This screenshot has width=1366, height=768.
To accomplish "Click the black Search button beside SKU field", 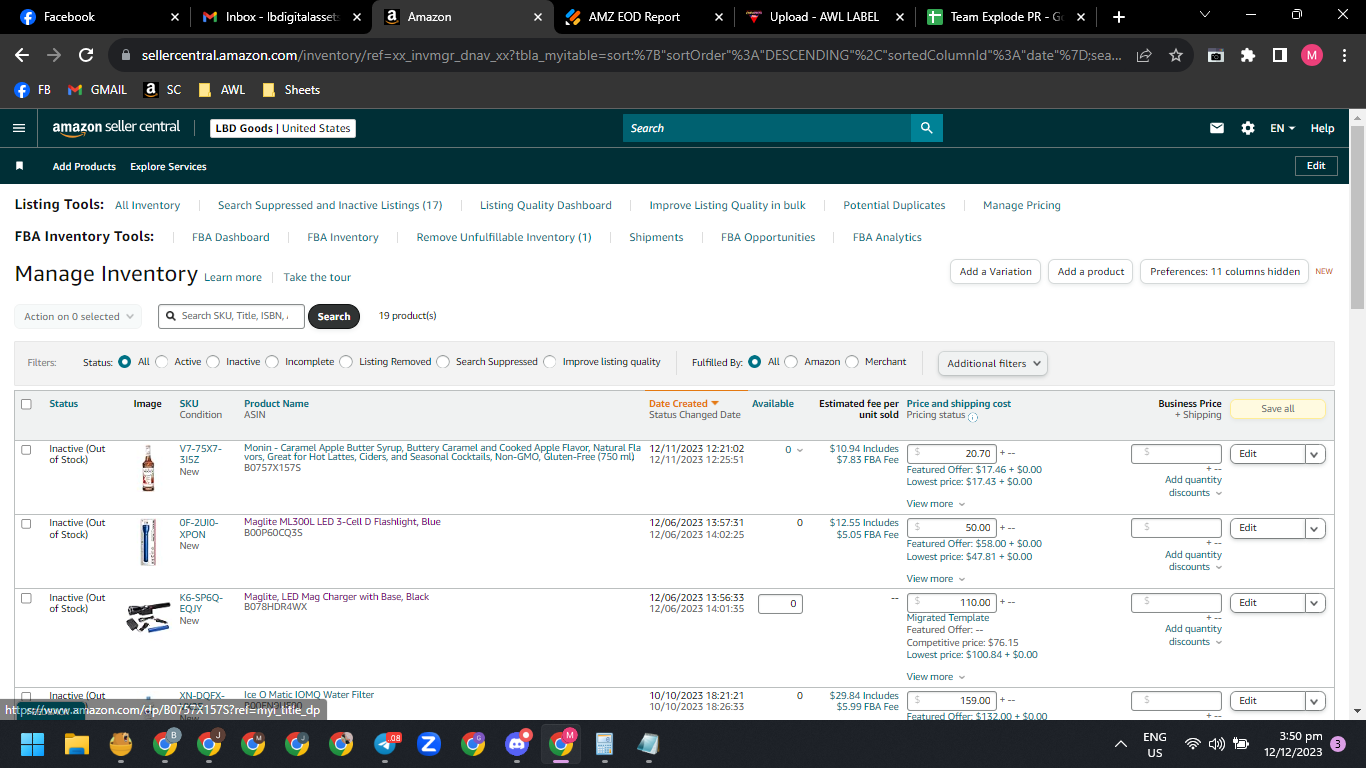I will coord(334,316).
